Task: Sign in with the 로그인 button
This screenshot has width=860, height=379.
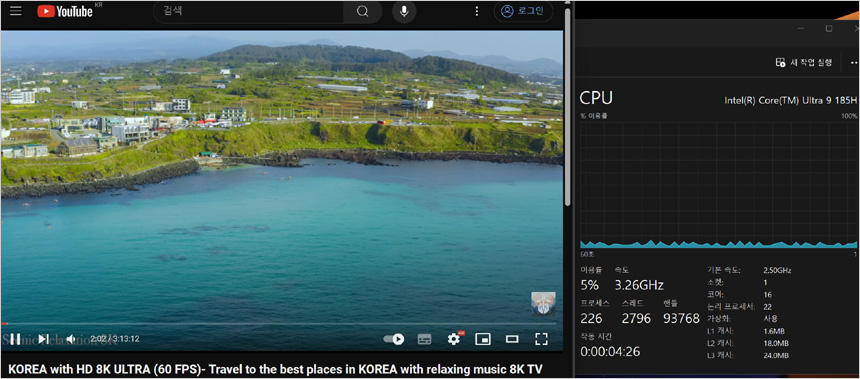Action: point(523,11)
